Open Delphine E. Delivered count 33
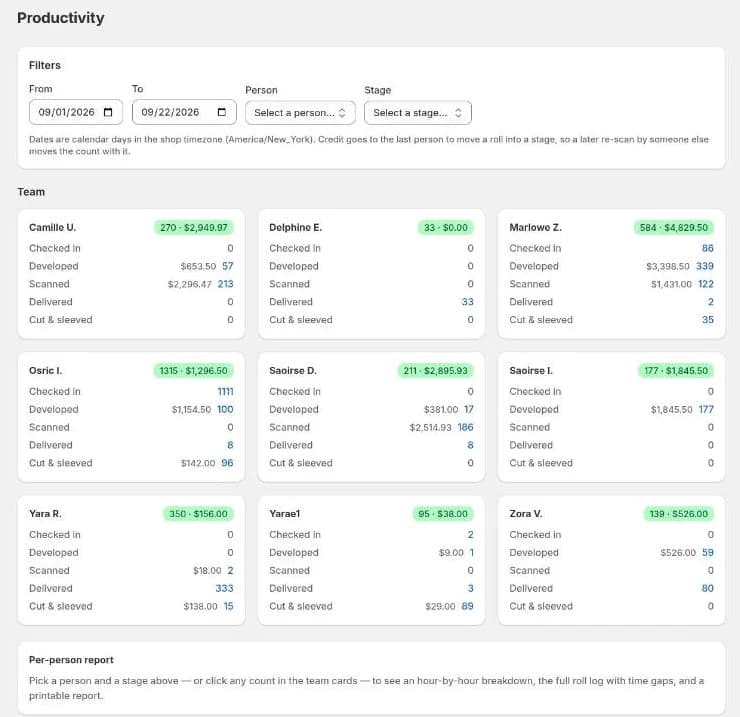The image size is (740, 717). pos(467,302)
